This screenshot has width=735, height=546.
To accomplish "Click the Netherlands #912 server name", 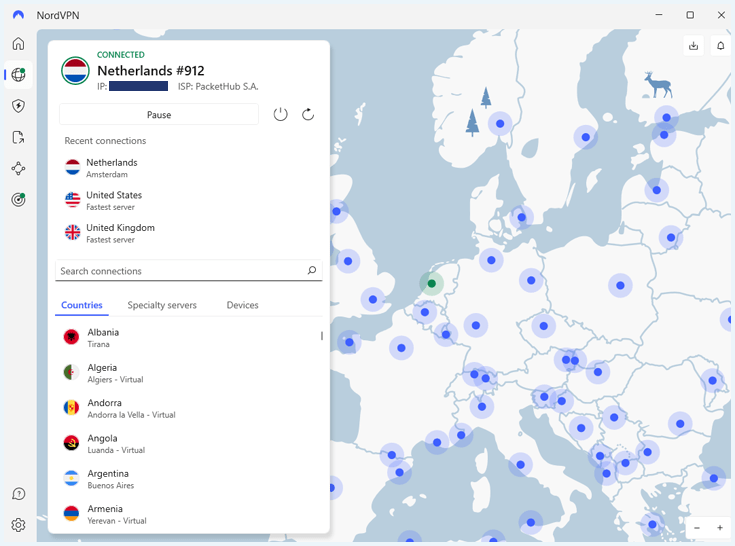I will point(151,71).
